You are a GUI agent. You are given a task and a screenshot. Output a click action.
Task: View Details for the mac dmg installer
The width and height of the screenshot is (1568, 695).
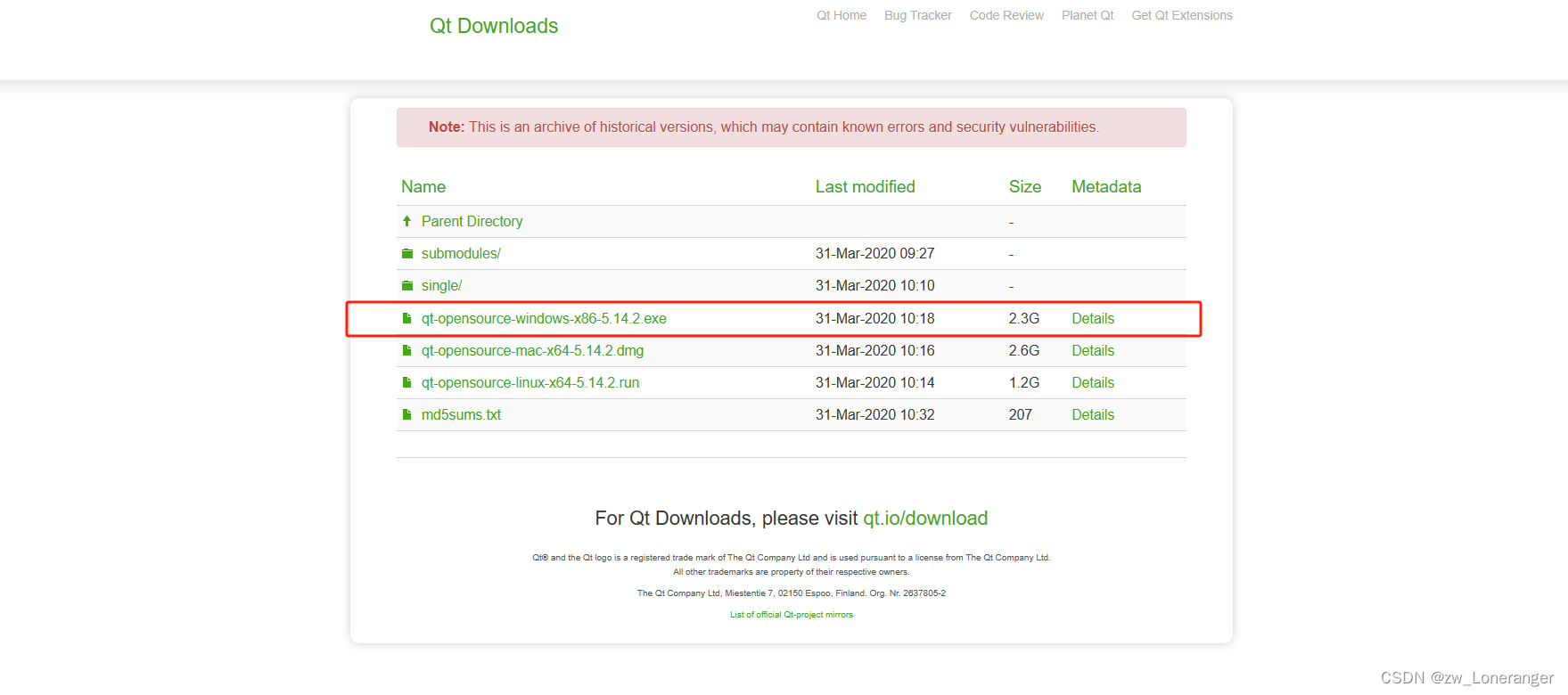click(x=1093, y=351)
